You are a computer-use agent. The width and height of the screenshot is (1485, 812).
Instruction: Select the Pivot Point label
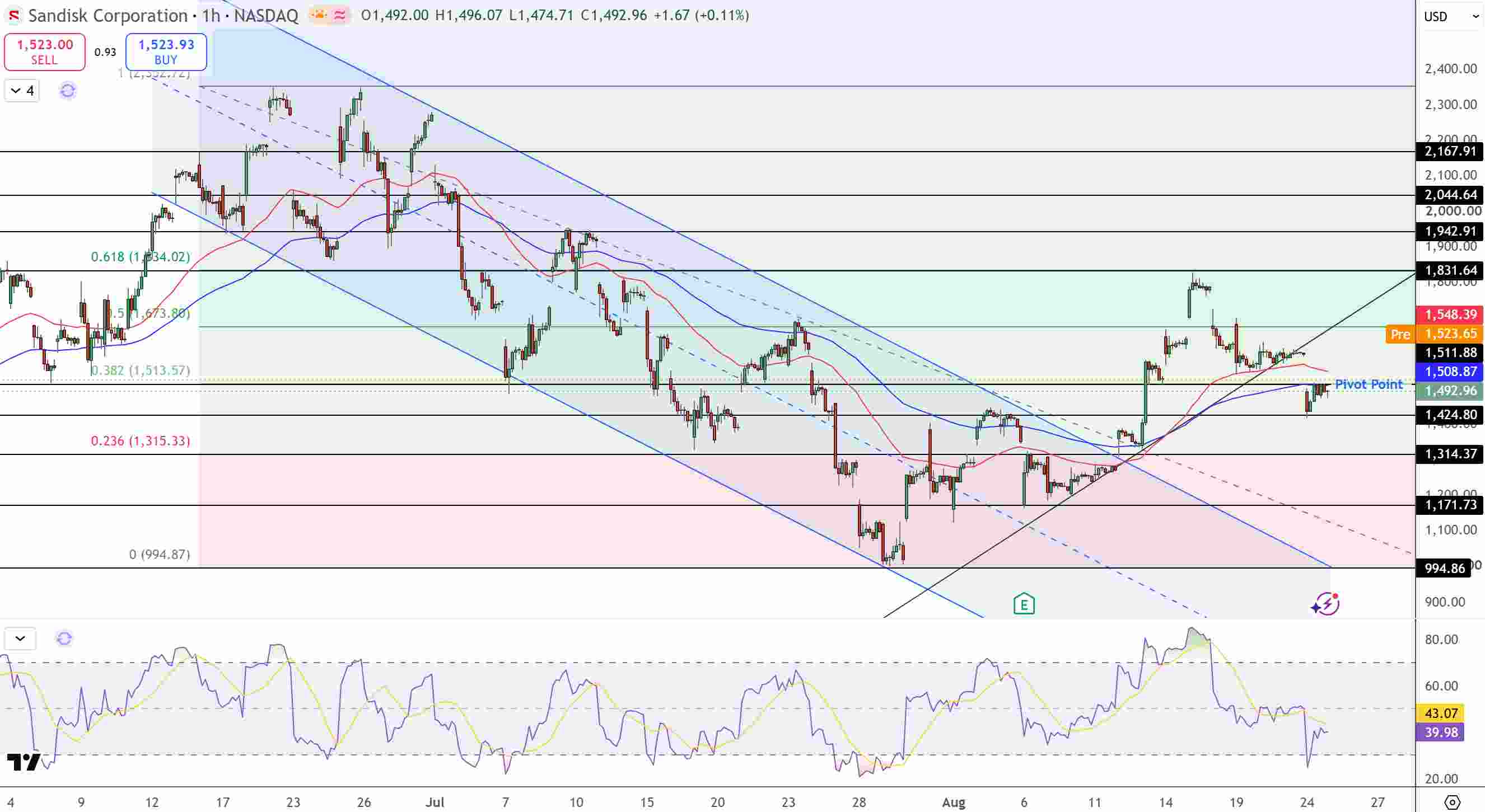click(x=1369, y=384)
